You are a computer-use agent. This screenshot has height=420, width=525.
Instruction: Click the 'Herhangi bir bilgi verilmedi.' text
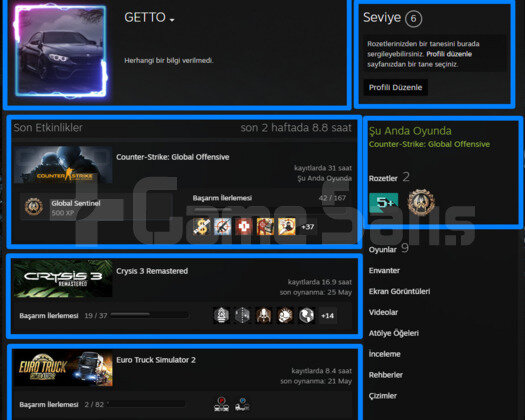169,60
